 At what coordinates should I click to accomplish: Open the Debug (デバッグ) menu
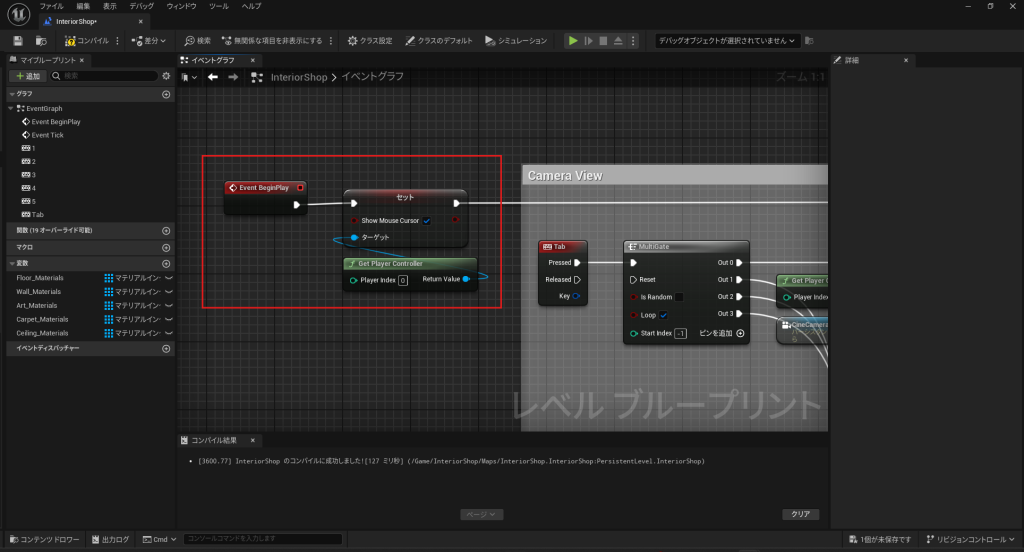(x=141, y=6)
